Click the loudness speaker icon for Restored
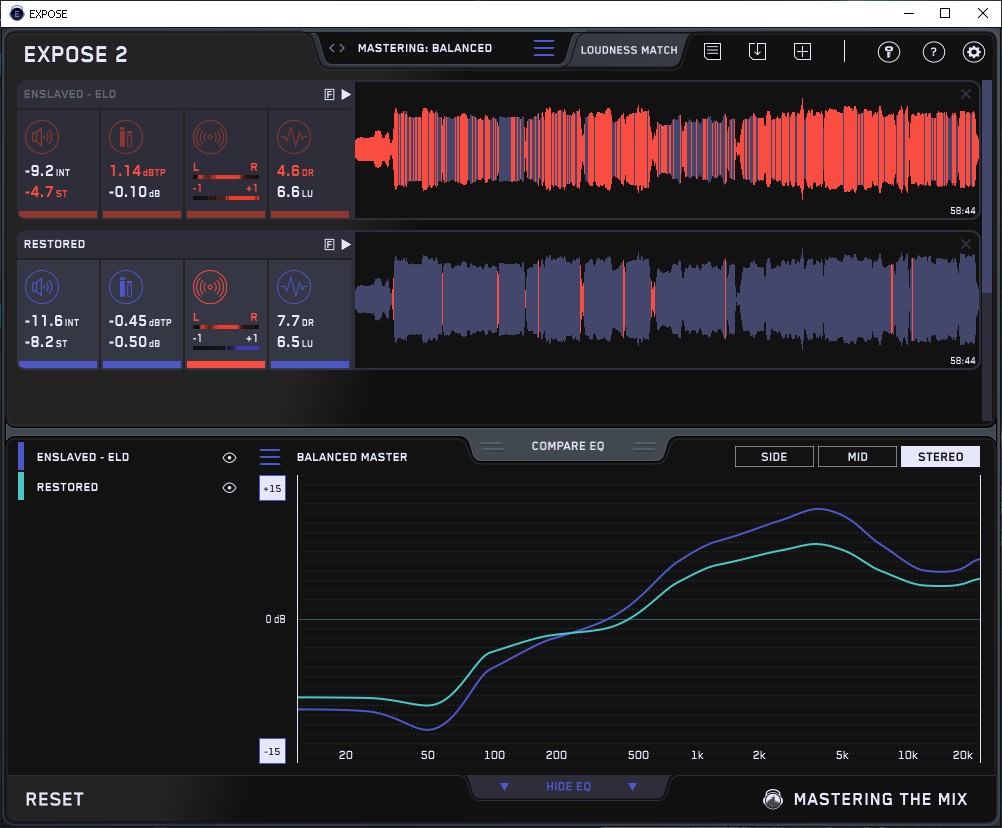1002x828 pixels. click(x=42, y=287)
